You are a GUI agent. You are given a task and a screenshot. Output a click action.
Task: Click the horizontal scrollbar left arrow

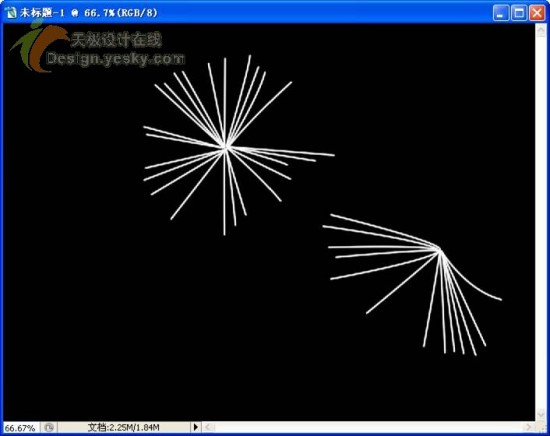point(208,427)
